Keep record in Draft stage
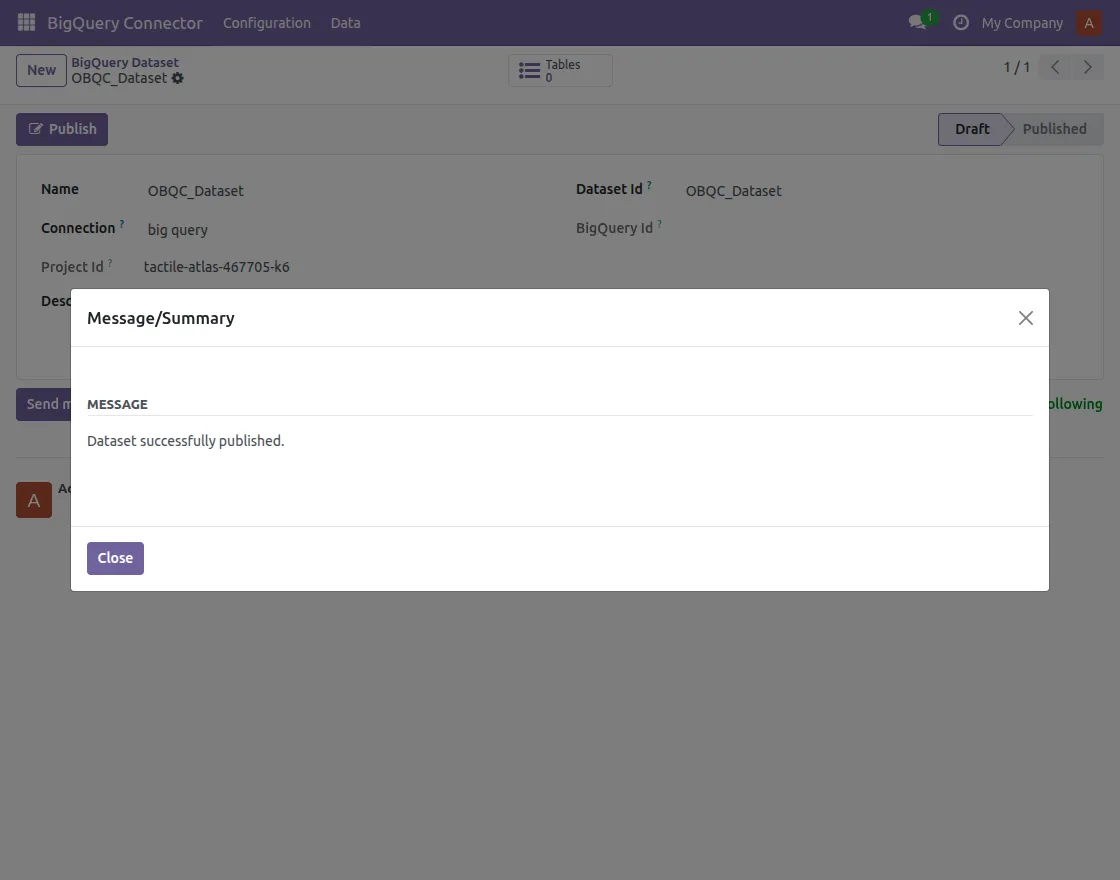The width and height of the screenshot is (1120, 880). (971, 129)
